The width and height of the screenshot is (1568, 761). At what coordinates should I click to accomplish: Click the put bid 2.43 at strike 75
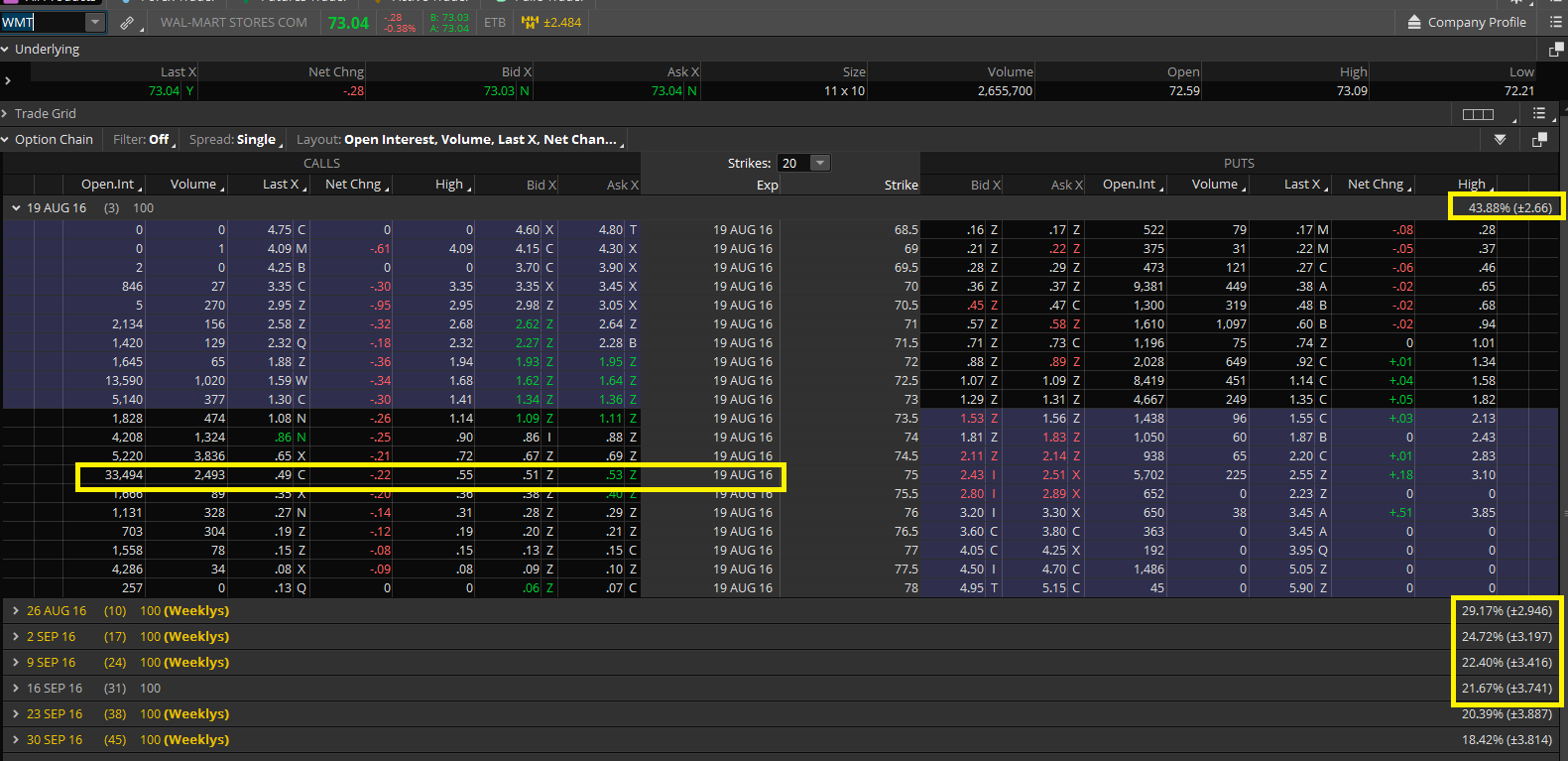click(971, 475)
